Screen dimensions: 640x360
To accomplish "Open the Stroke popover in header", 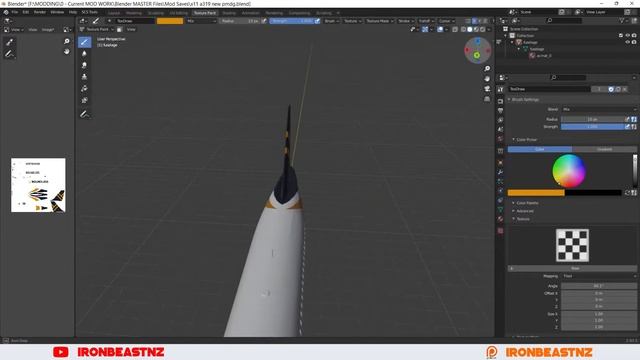I will click(x=405, y=21).
